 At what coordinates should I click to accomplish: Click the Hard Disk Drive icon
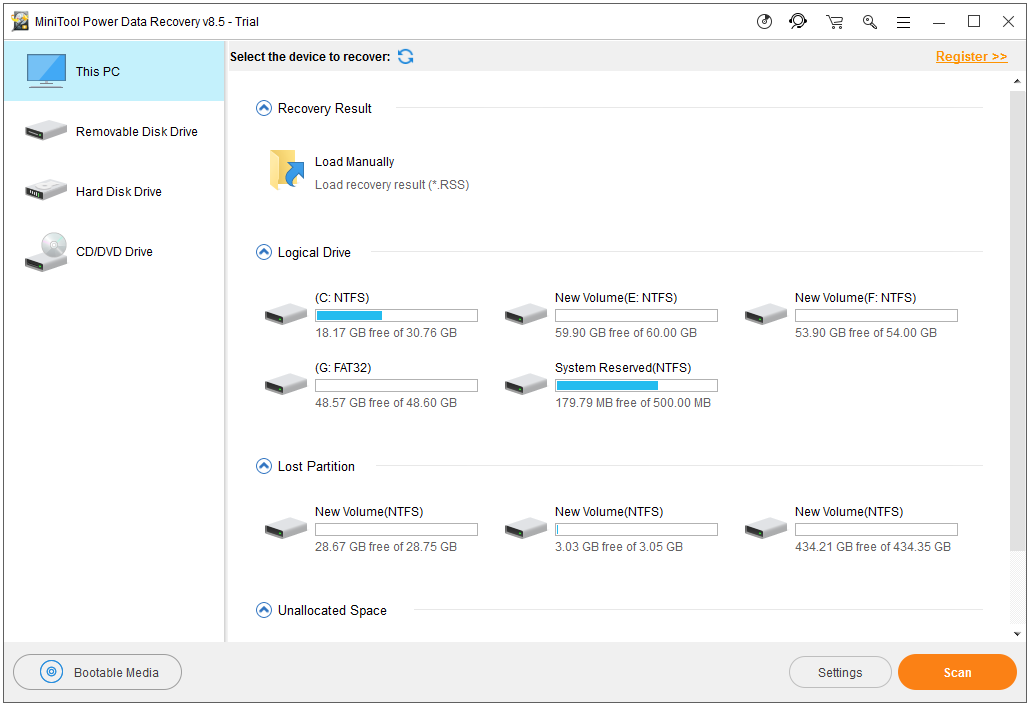coord(46,191)
